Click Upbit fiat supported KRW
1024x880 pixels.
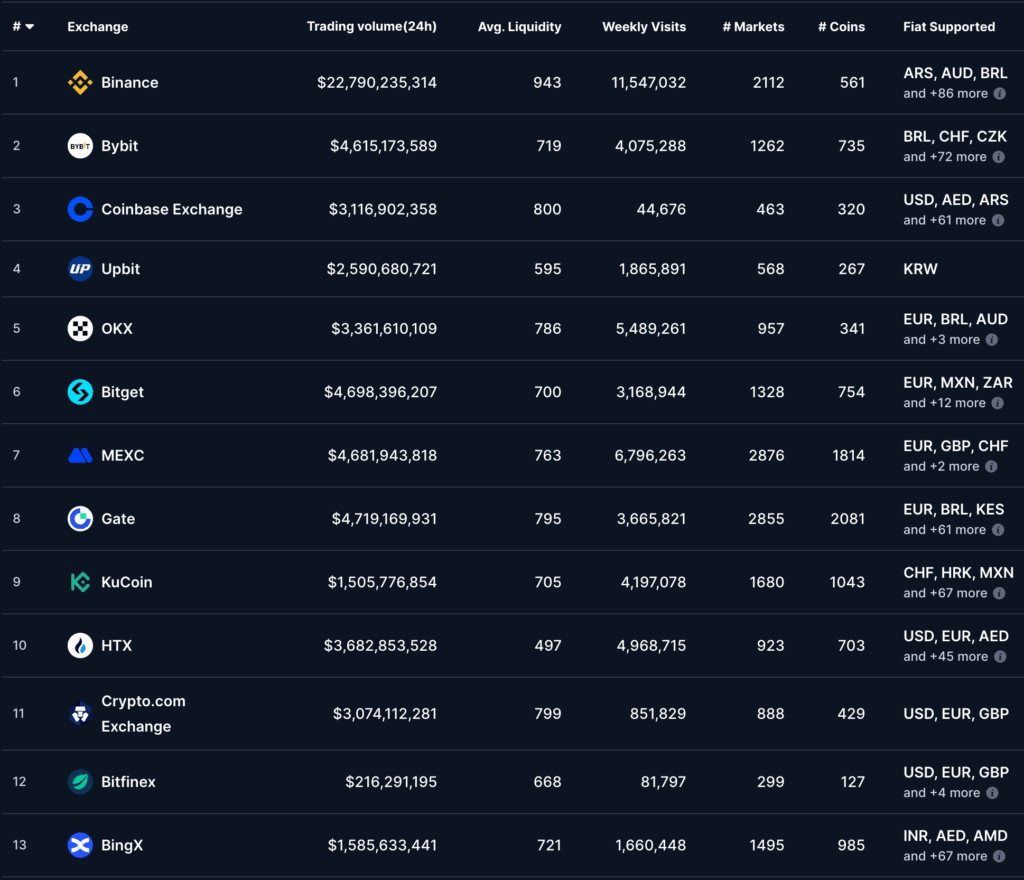[920, 269]
